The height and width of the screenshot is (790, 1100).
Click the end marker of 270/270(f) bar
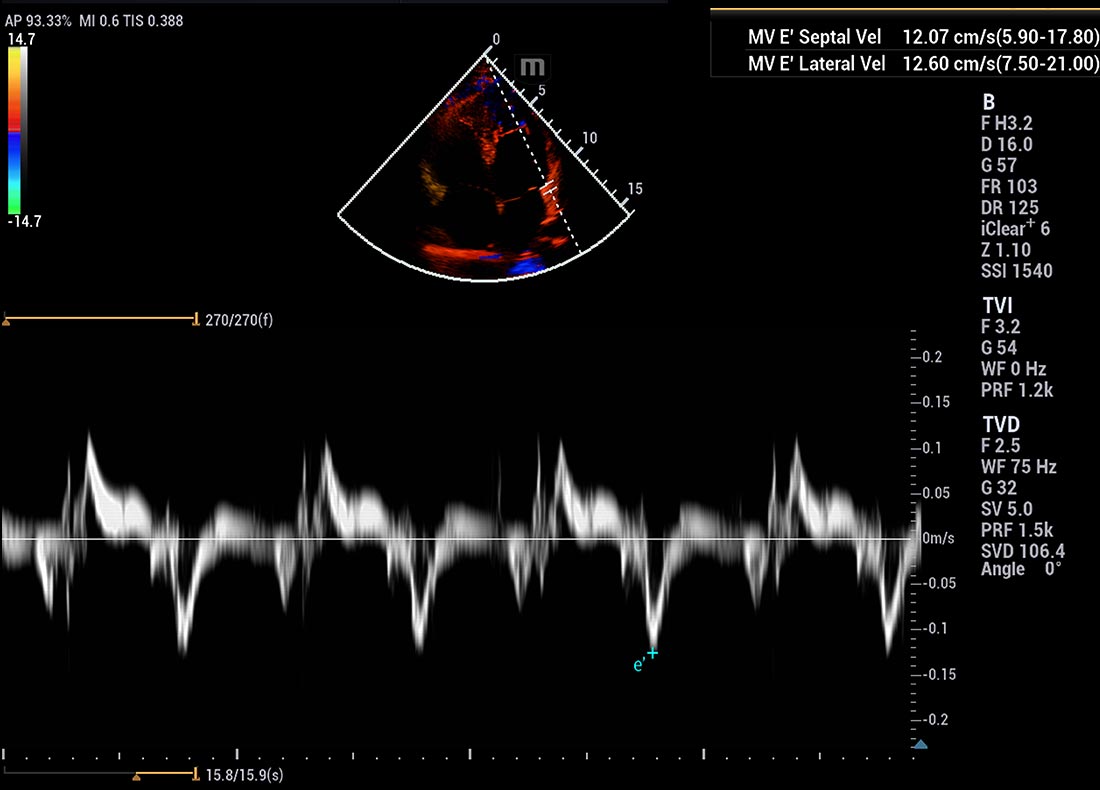195,320
